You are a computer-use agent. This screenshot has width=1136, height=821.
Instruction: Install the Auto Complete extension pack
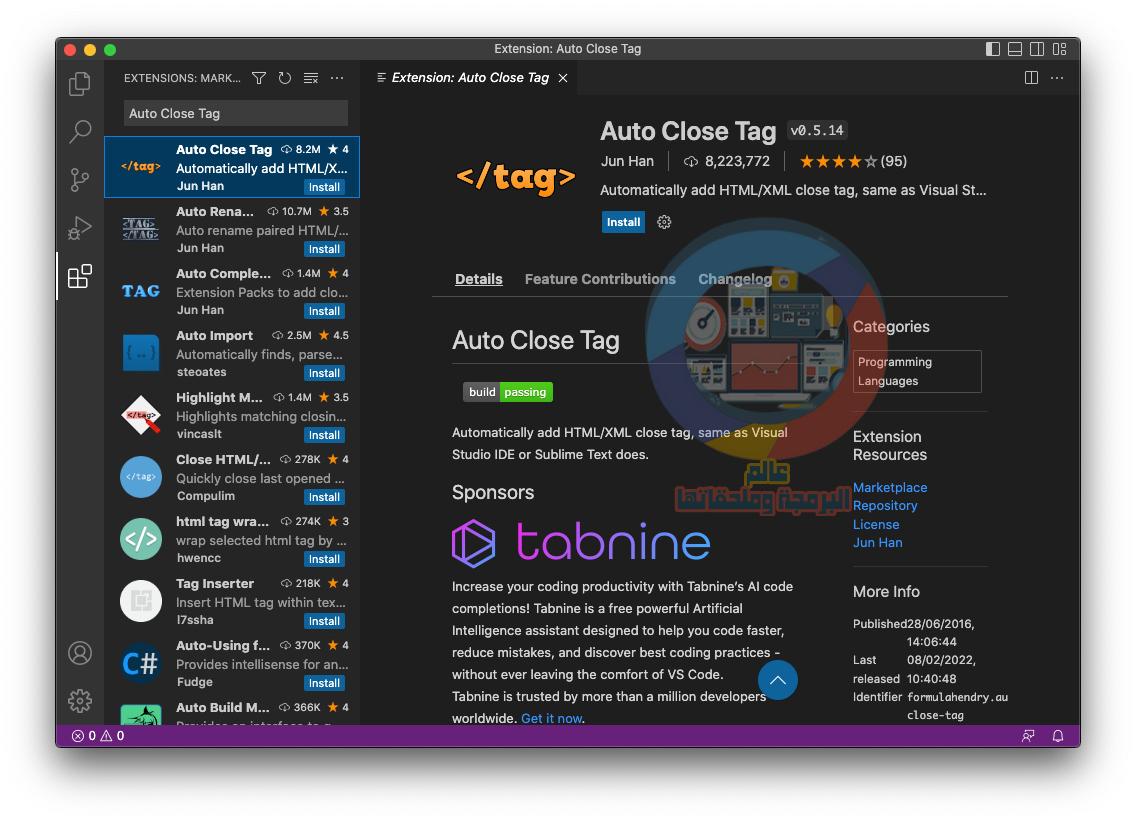pos(324,311)
